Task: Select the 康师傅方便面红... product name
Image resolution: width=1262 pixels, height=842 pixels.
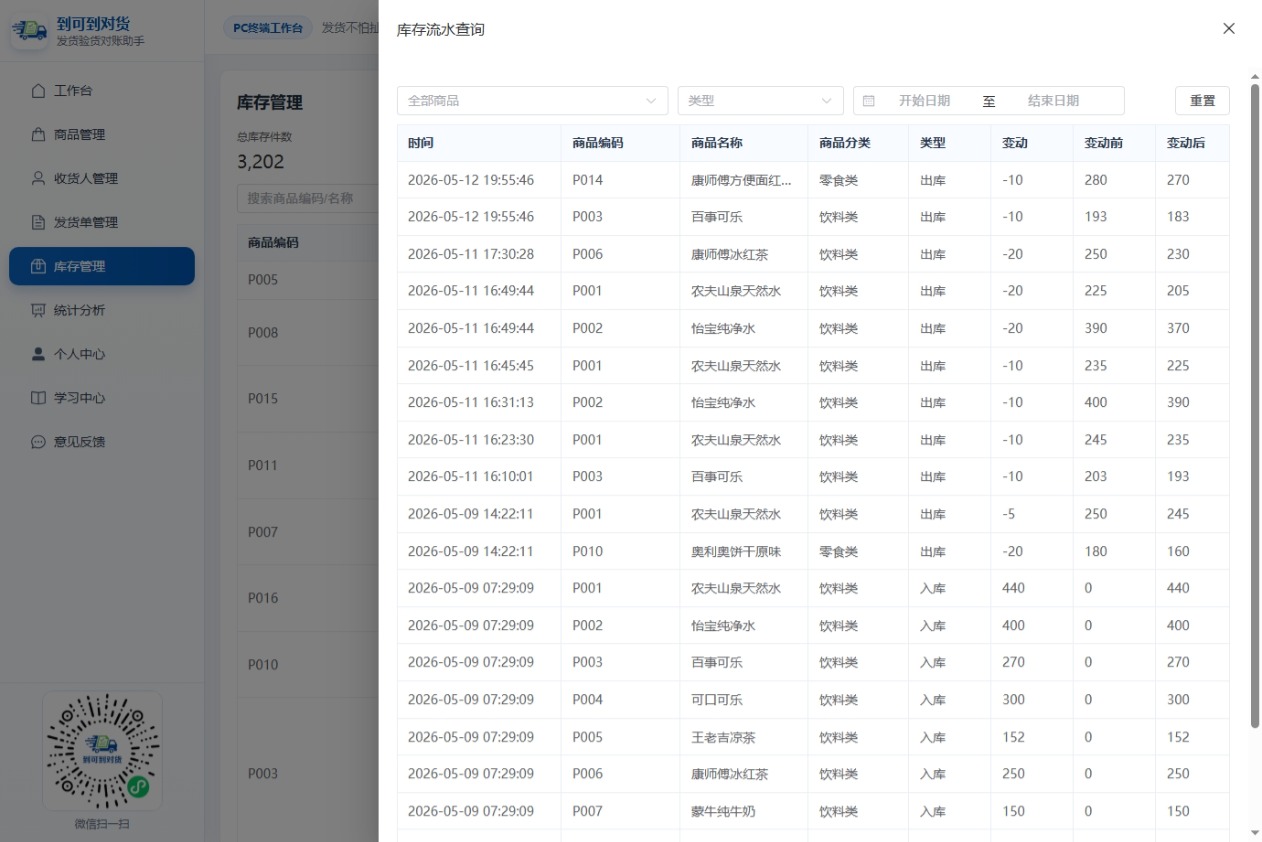Action: click(x=742, y=180)
